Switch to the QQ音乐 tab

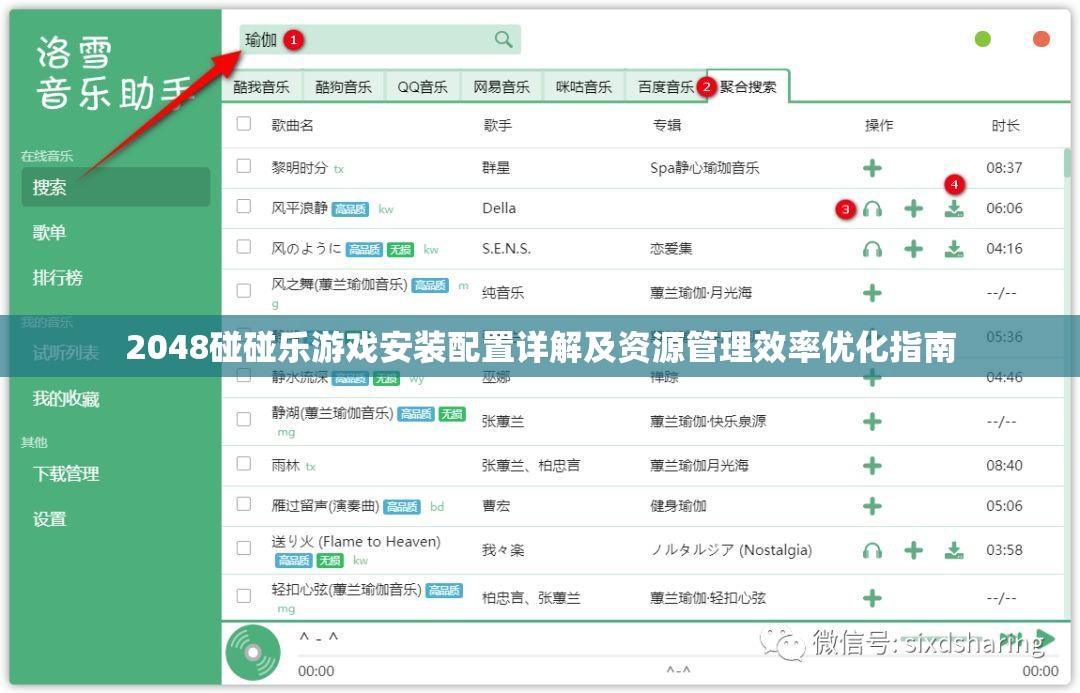422,87
